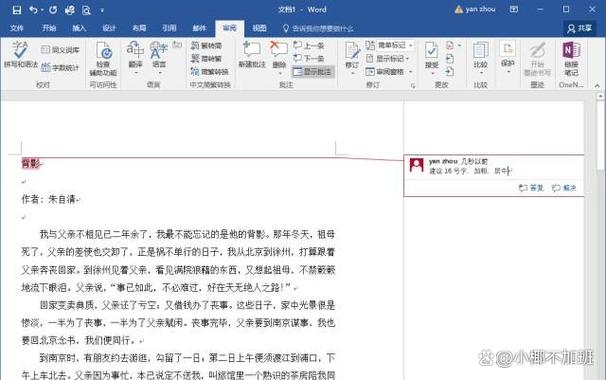Click 接受 accept change icon
606x380 pixels.
(431, 51)
